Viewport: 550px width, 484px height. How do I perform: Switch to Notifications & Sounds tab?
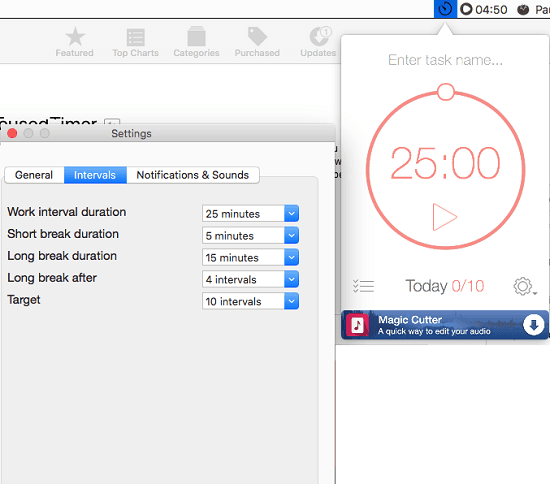point(193,175)
